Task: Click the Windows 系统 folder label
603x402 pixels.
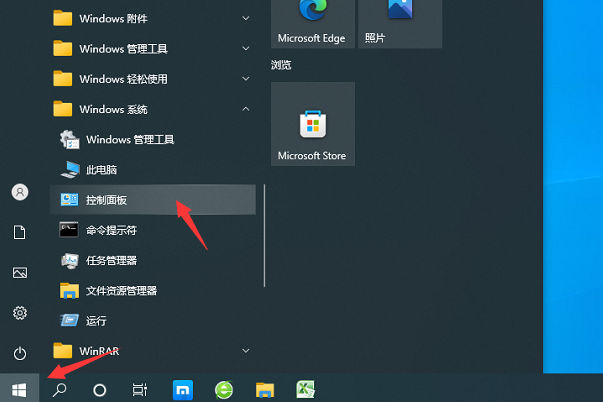Action: tap(113, 109)
